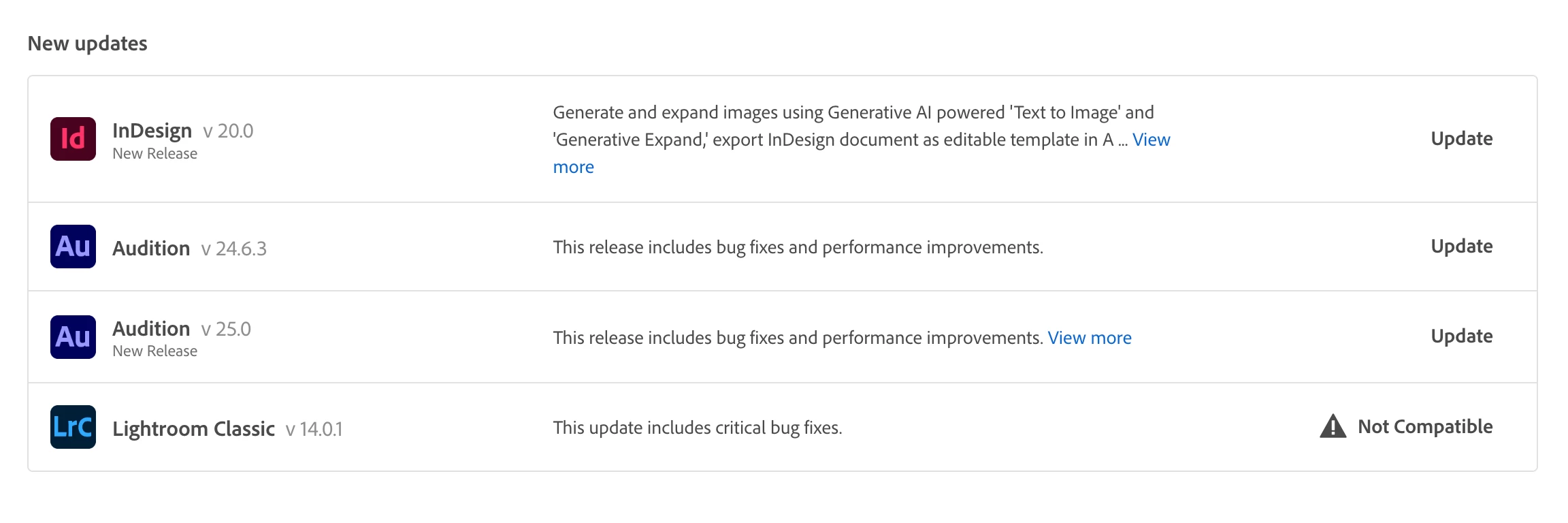Click the Not Compatible warning triangle icon
The height and width of the screenshot is (523, 1568).
(1333, 426)
